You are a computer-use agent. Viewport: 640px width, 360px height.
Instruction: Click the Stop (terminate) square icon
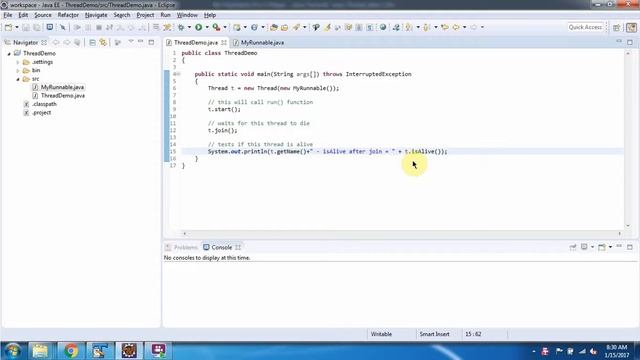point(98,27)
